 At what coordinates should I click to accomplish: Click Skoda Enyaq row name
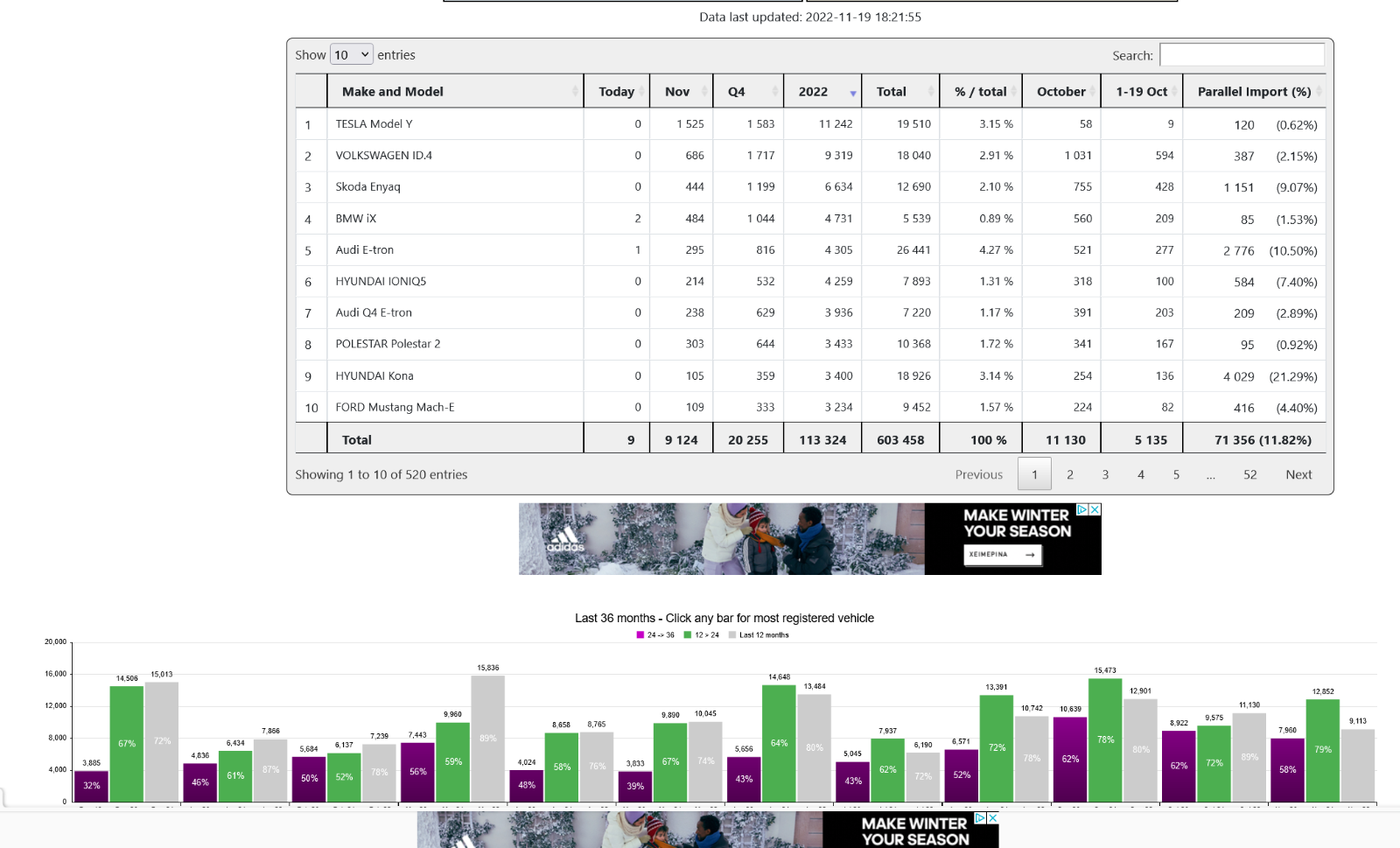click(x=367, y=186)
